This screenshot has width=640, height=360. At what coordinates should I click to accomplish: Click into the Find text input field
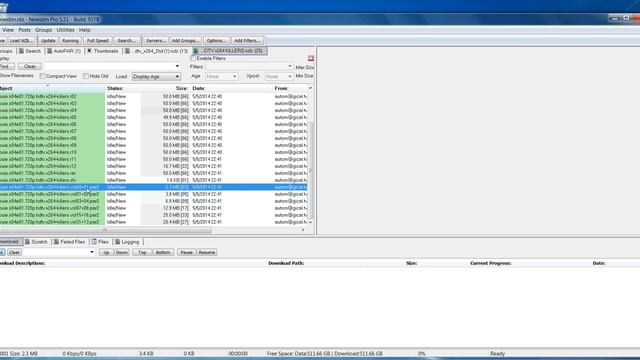[x=109, y=66]
